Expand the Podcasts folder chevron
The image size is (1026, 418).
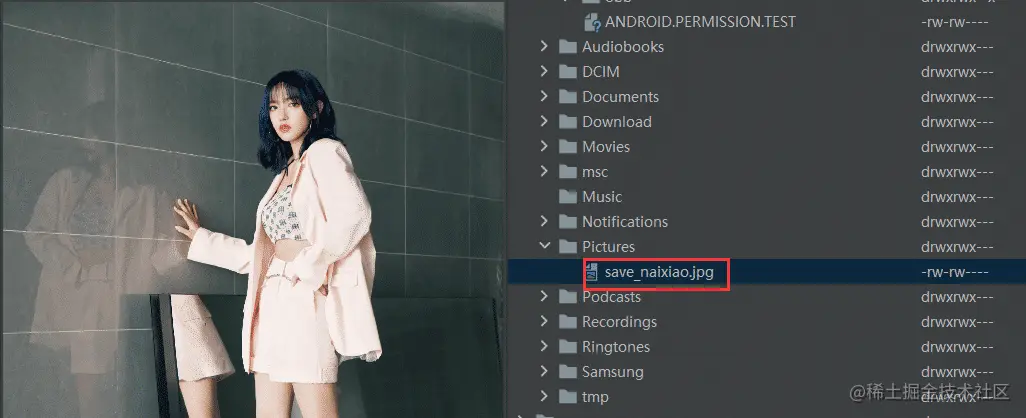click(544, 296)
